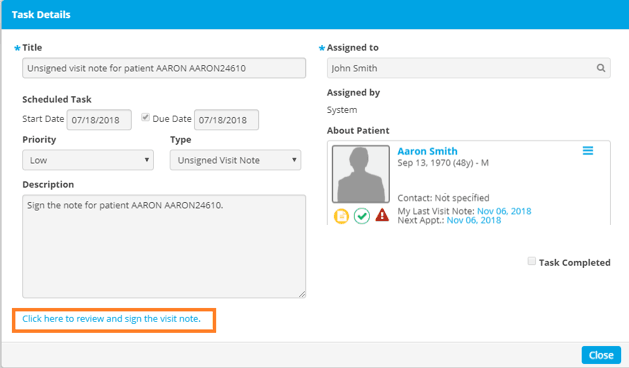This screenshot has width=629, height=368.
Task: Click the 'Task Details' header title
Action: [x=41, y=15]
